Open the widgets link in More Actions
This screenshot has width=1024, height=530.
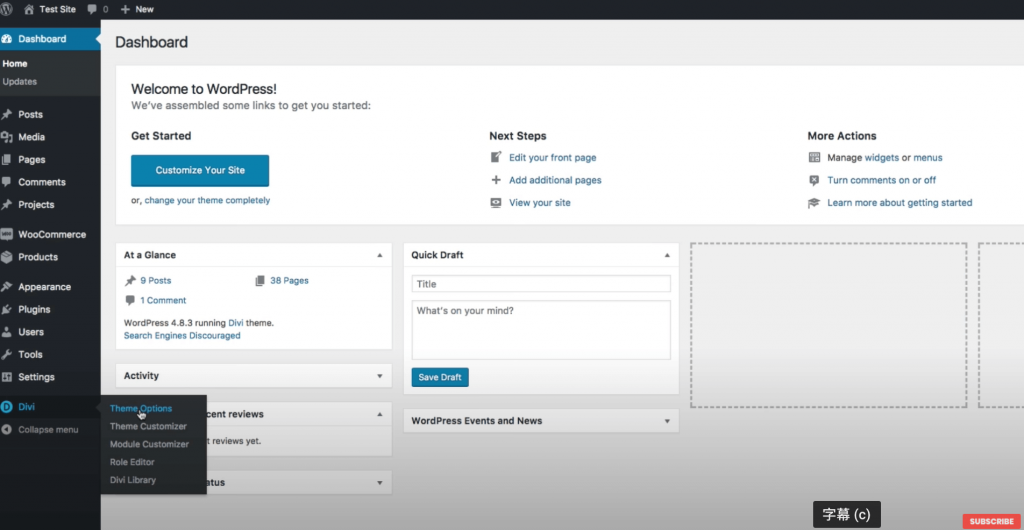[882, 157]
